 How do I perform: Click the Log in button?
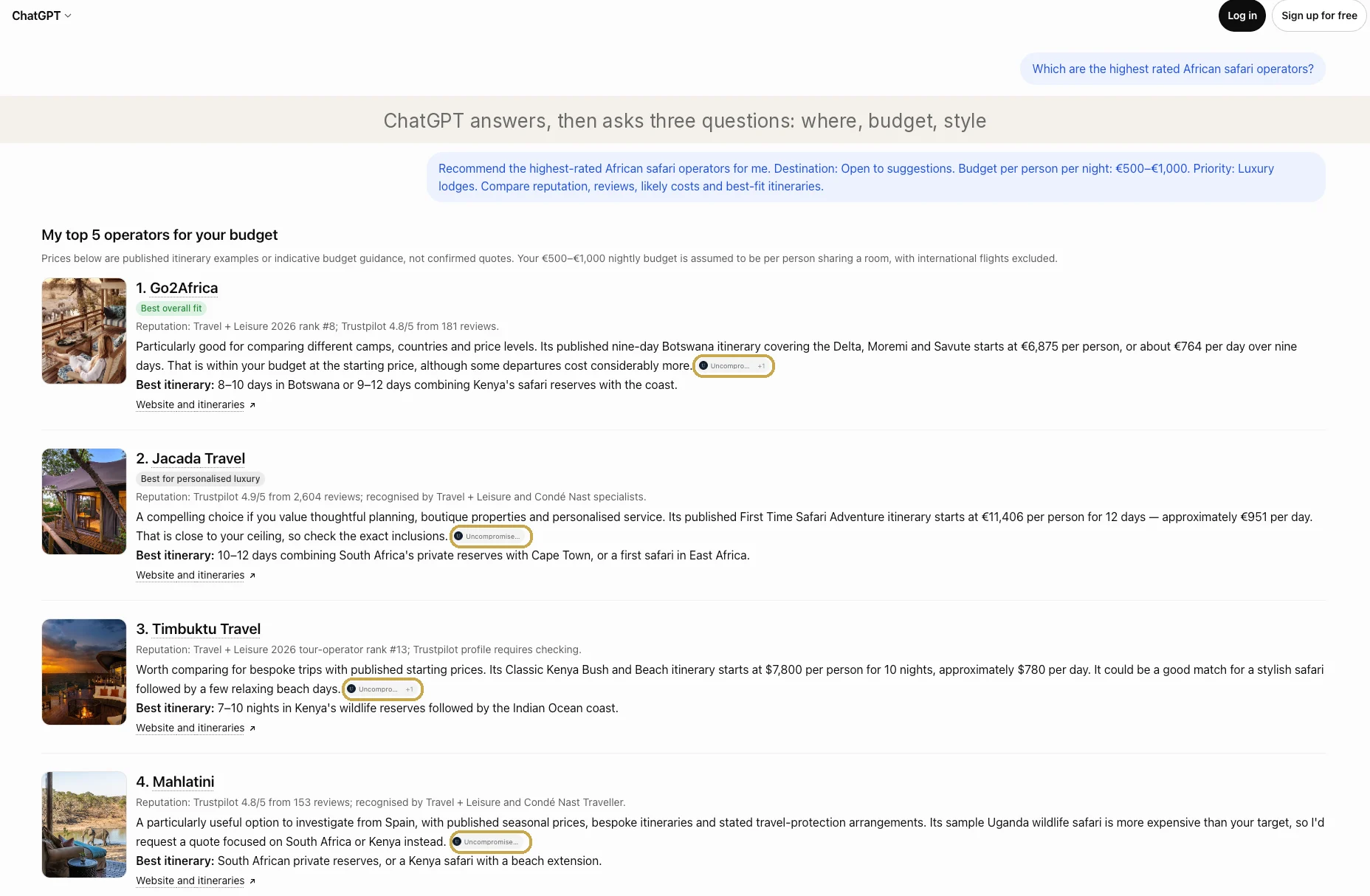pos(1242,15)
